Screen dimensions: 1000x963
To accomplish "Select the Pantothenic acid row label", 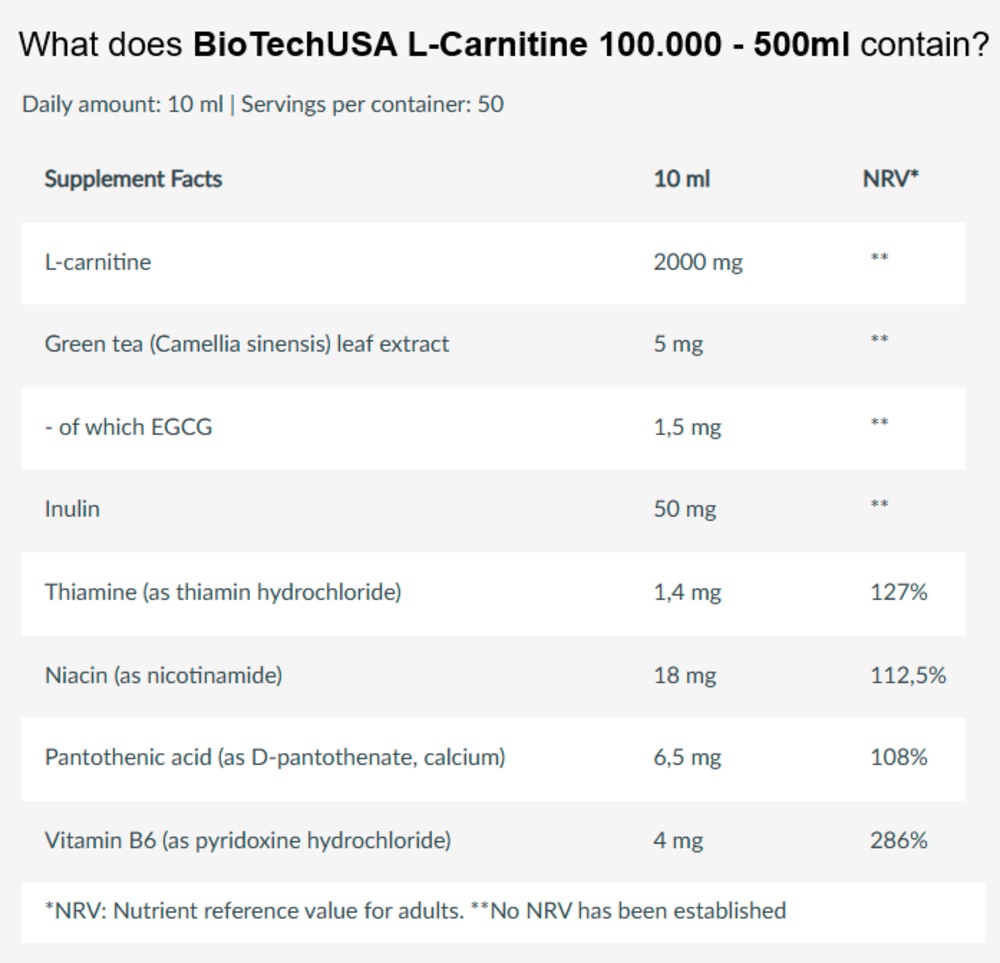I will tap(275, 758).
